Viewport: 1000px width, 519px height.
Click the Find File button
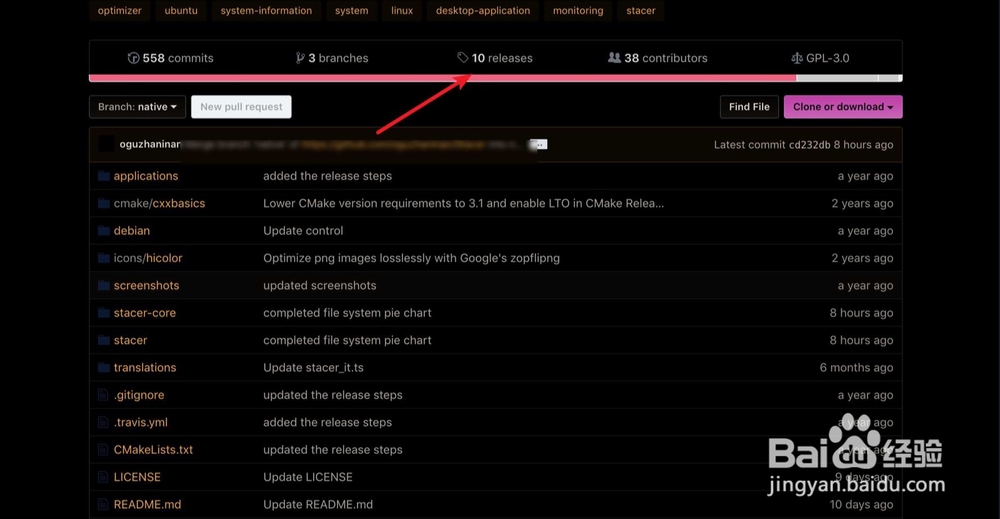pos(749,106)
